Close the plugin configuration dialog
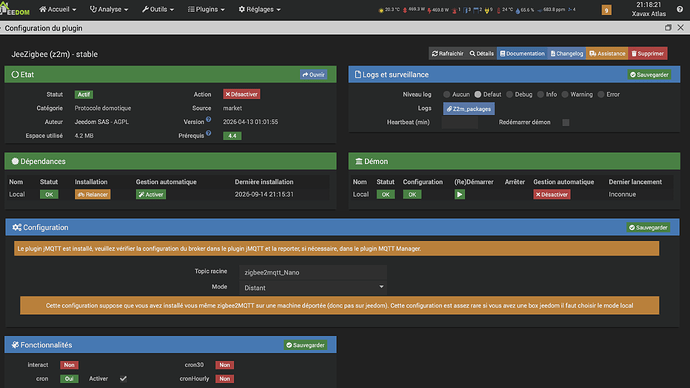Screen dimensions: 690x388 (680, 28)
